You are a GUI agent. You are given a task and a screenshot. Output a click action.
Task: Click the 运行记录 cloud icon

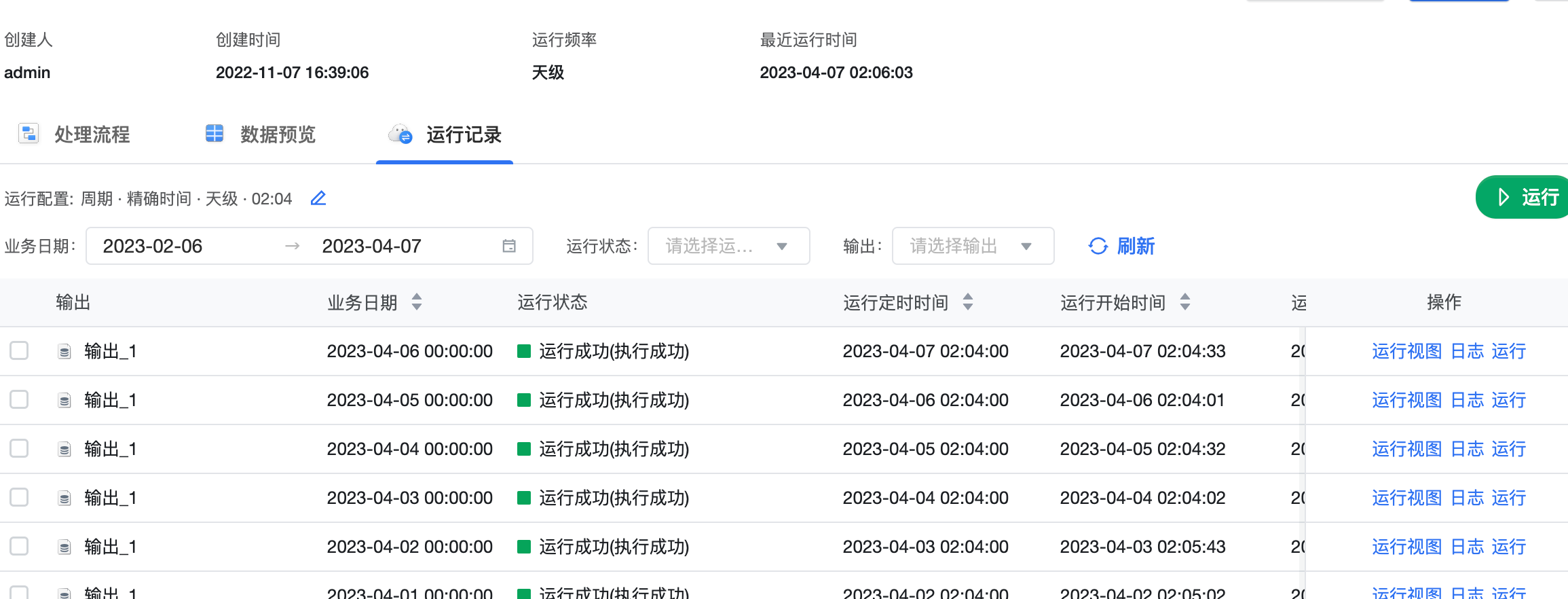tap(400, 134)
